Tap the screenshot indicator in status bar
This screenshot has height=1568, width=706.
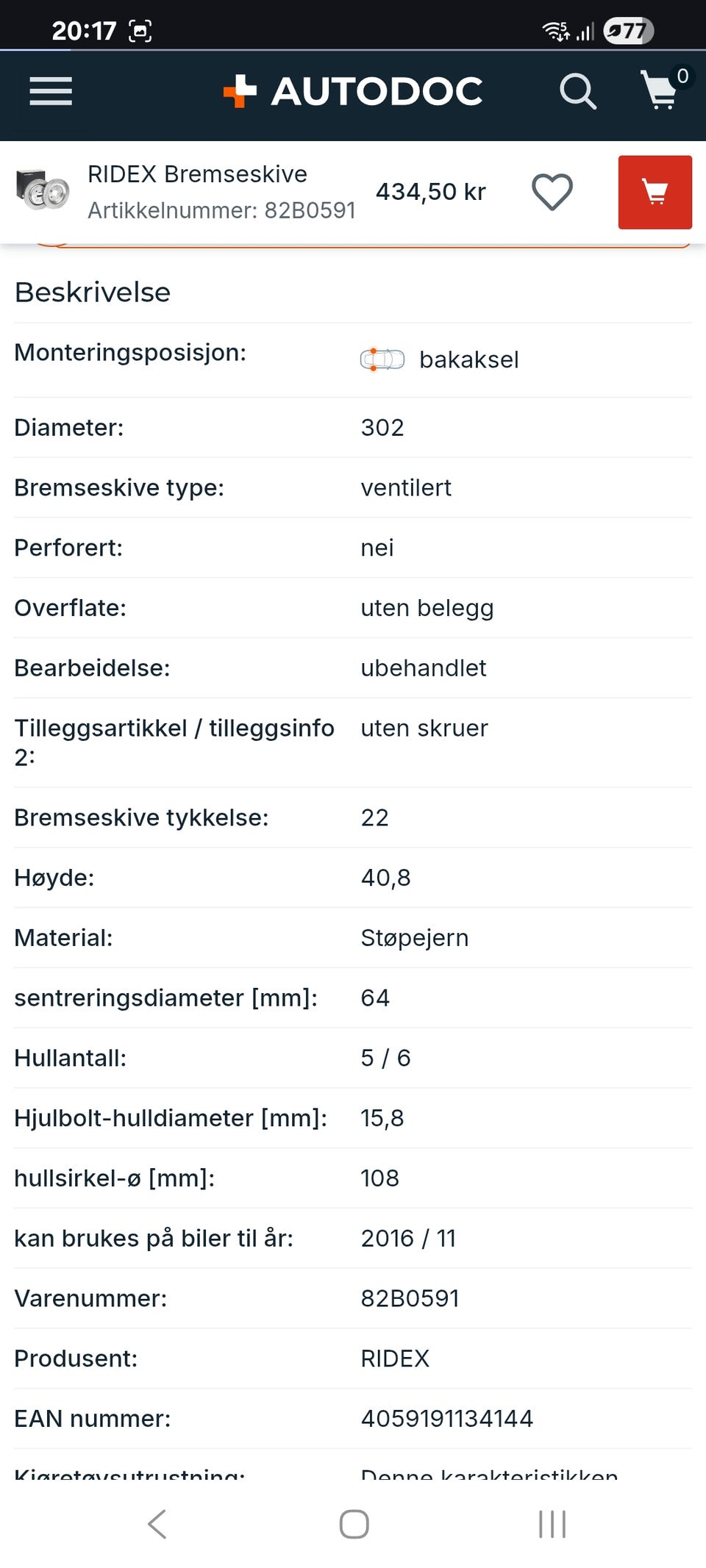pyautogui.click(x=140, y=31)
